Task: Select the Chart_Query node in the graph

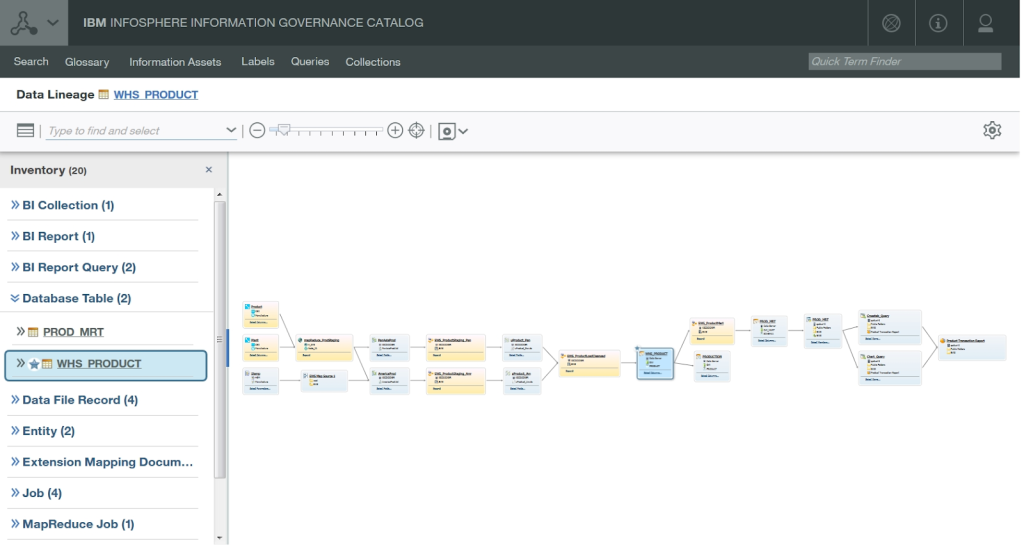Action: (889, 368)
